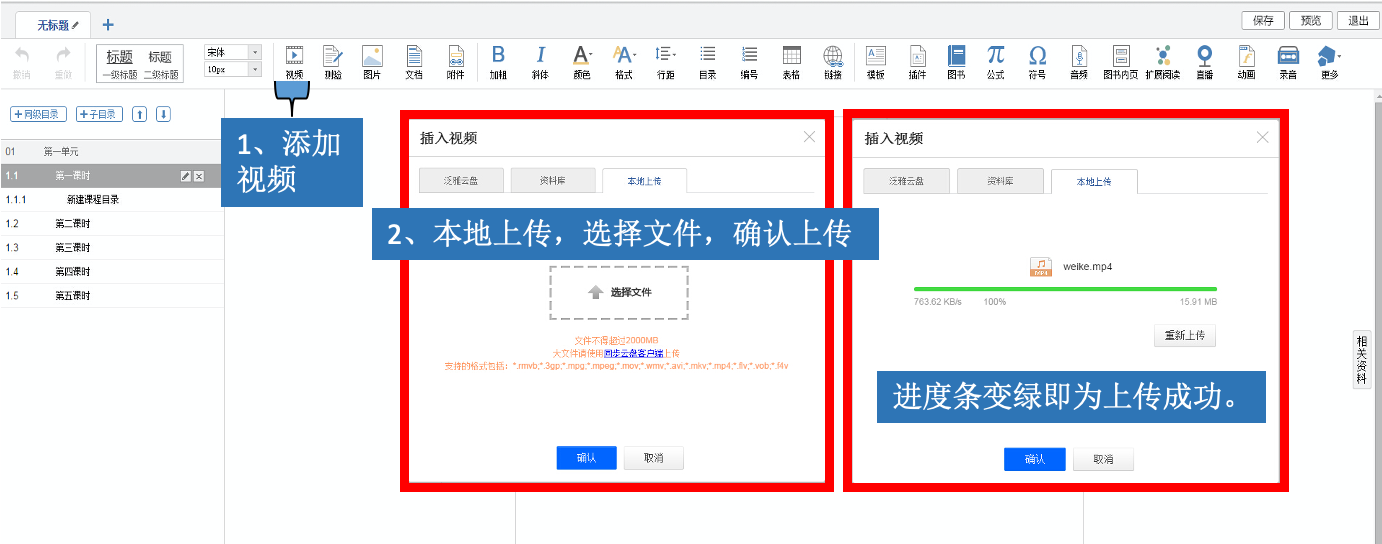Click the redo (重做) icon
The image size is (1382, 544).
pyautogui.click(x=63, y=56)
